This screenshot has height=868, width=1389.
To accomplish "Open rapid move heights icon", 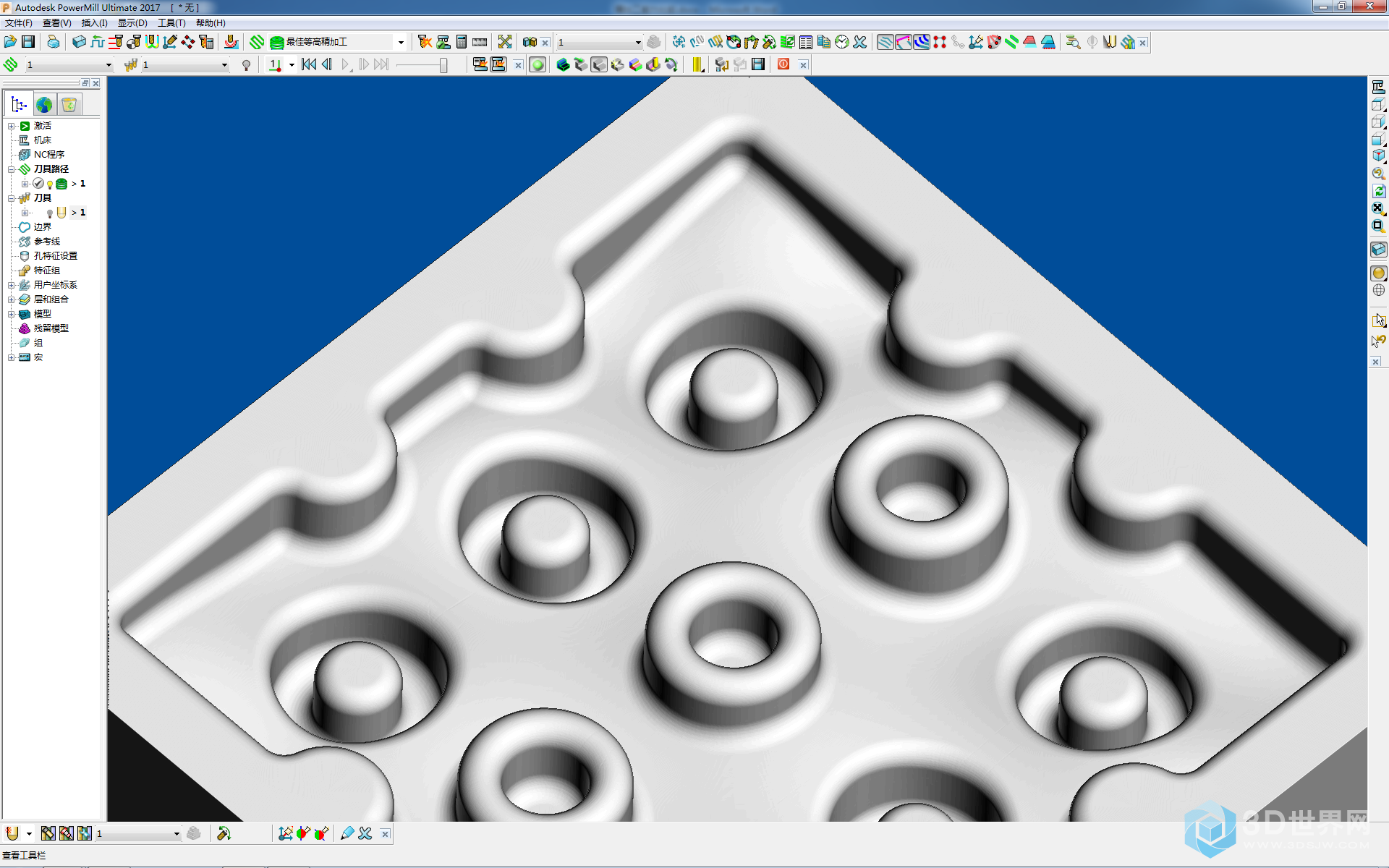I will pos(115,42).
